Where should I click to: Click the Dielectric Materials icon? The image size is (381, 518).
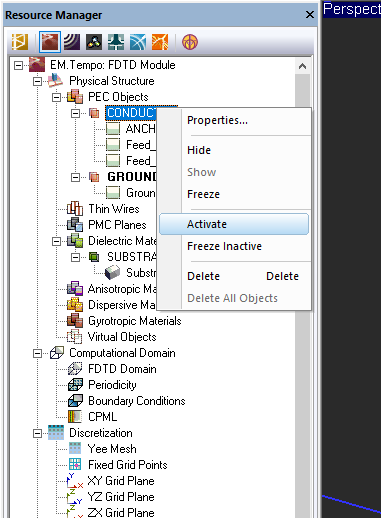click(75, 241)
